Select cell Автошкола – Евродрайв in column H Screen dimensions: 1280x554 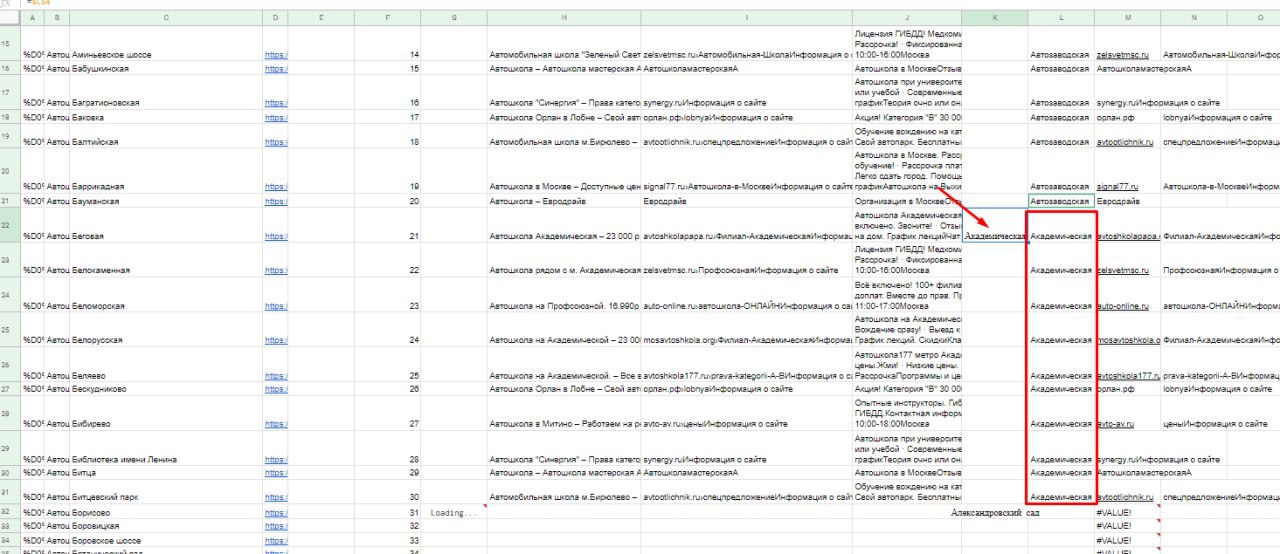coord(564,201)
